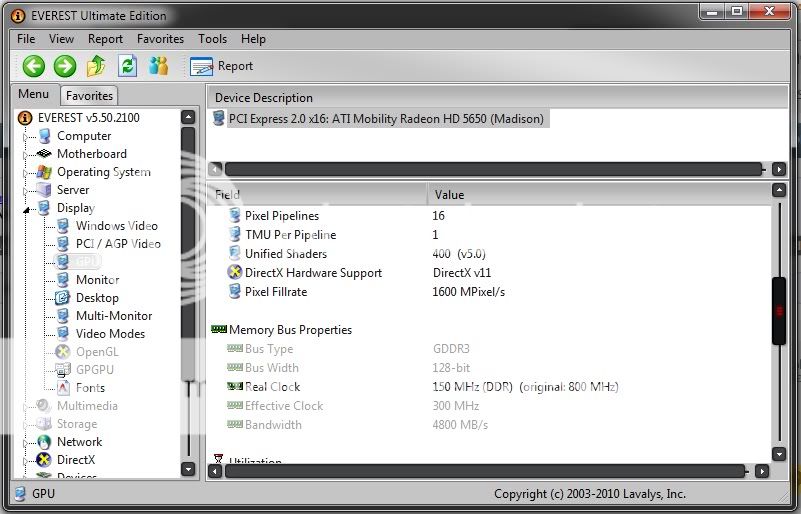The height and width of the screenshot is (514, 801).
Task: Click the Report page icon in toolbar
Action: point(201,66)
